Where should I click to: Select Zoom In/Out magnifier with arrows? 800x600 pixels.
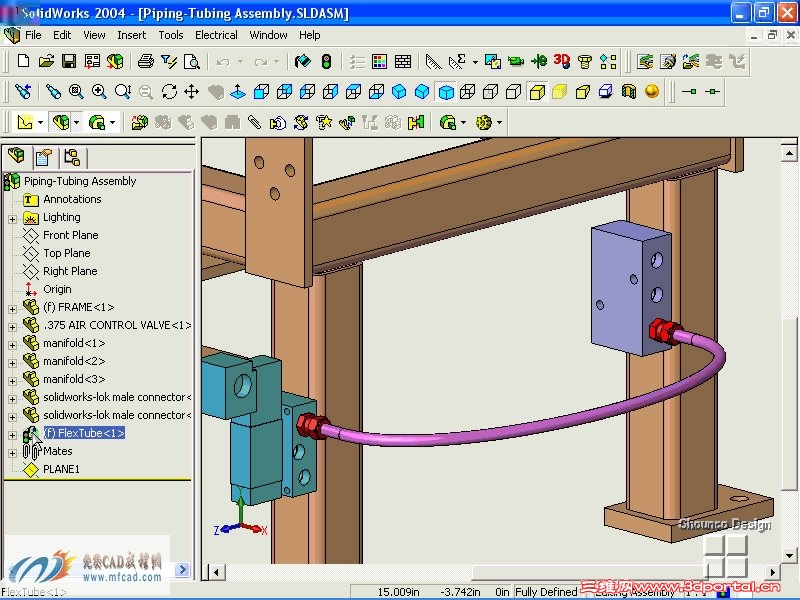tap(122, 92)
